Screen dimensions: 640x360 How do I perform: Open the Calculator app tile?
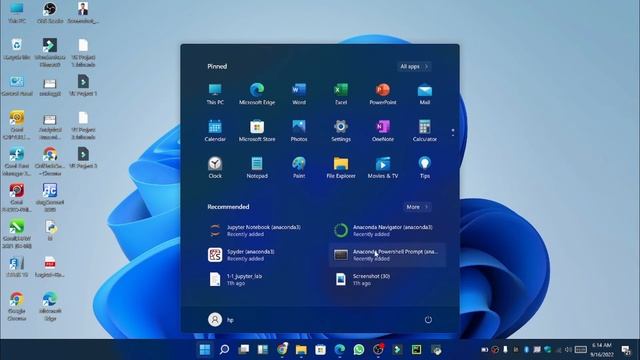tap(424, 131)
